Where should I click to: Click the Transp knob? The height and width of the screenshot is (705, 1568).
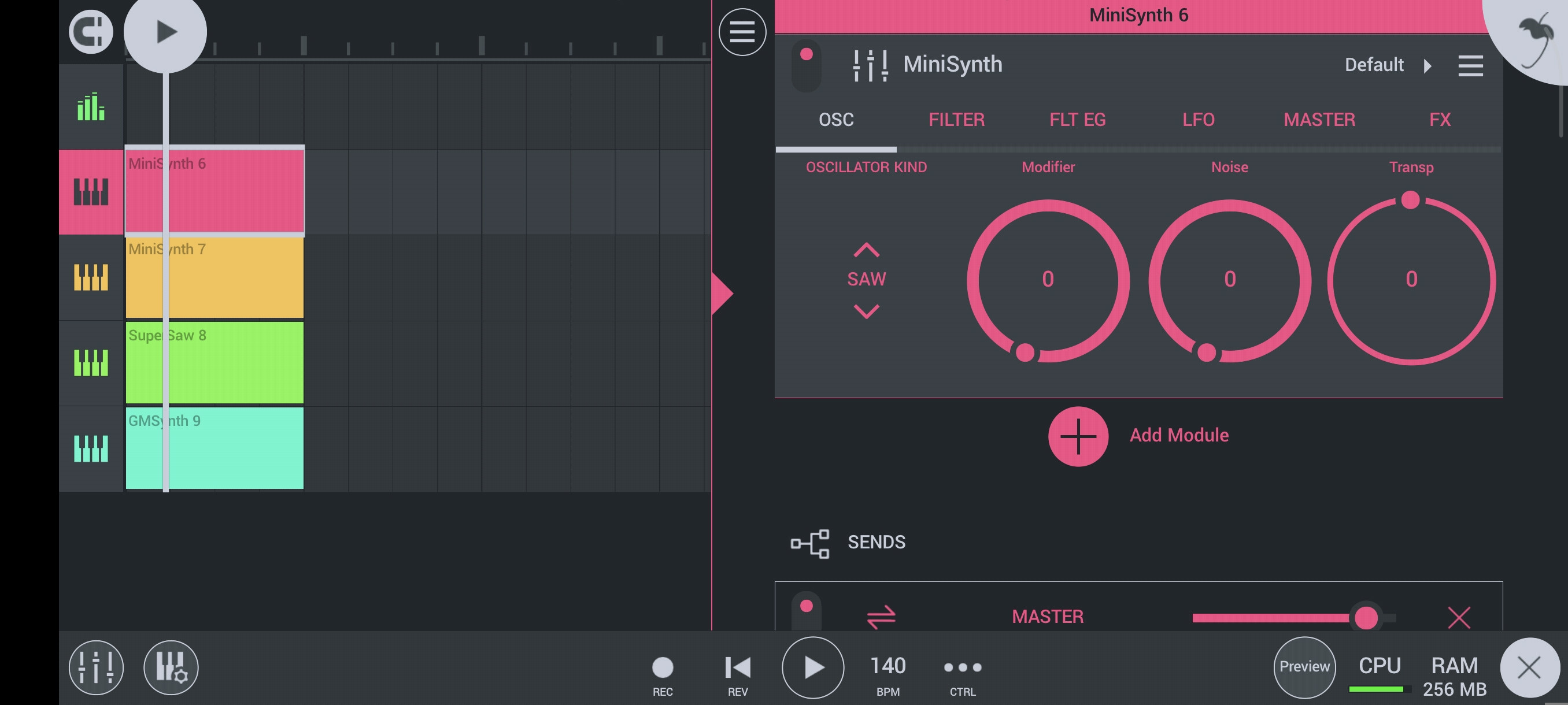tap(1411, 280)
